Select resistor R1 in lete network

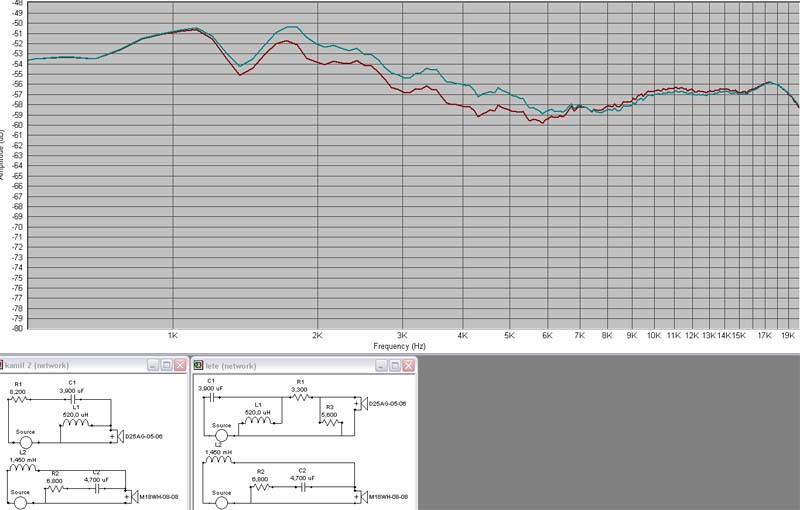click(301, 396)
